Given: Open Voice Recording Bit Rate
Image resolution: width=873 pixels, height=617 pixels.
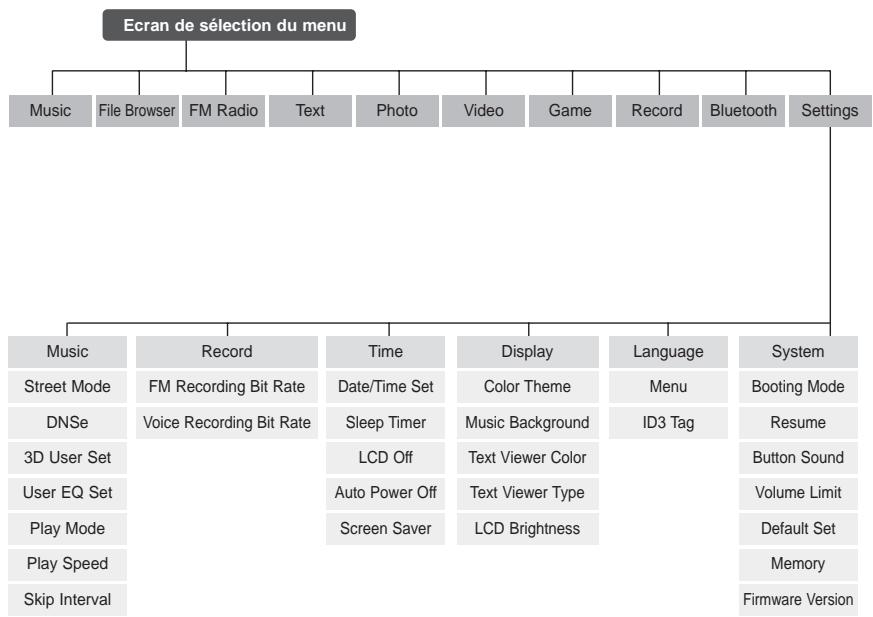Looking at the screenshot, I should click(227, 423).
